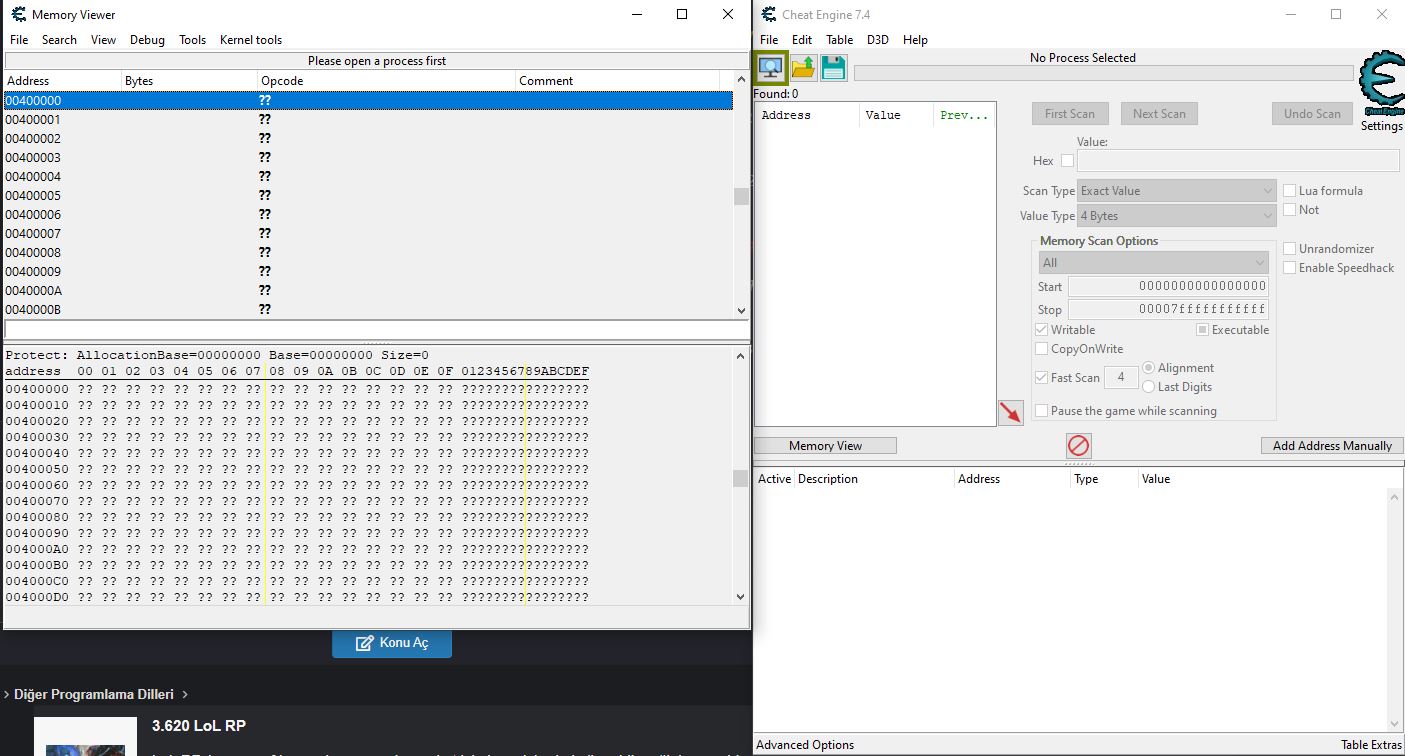
Task: Toggle the Executable checkbox
Action: 1203,330
